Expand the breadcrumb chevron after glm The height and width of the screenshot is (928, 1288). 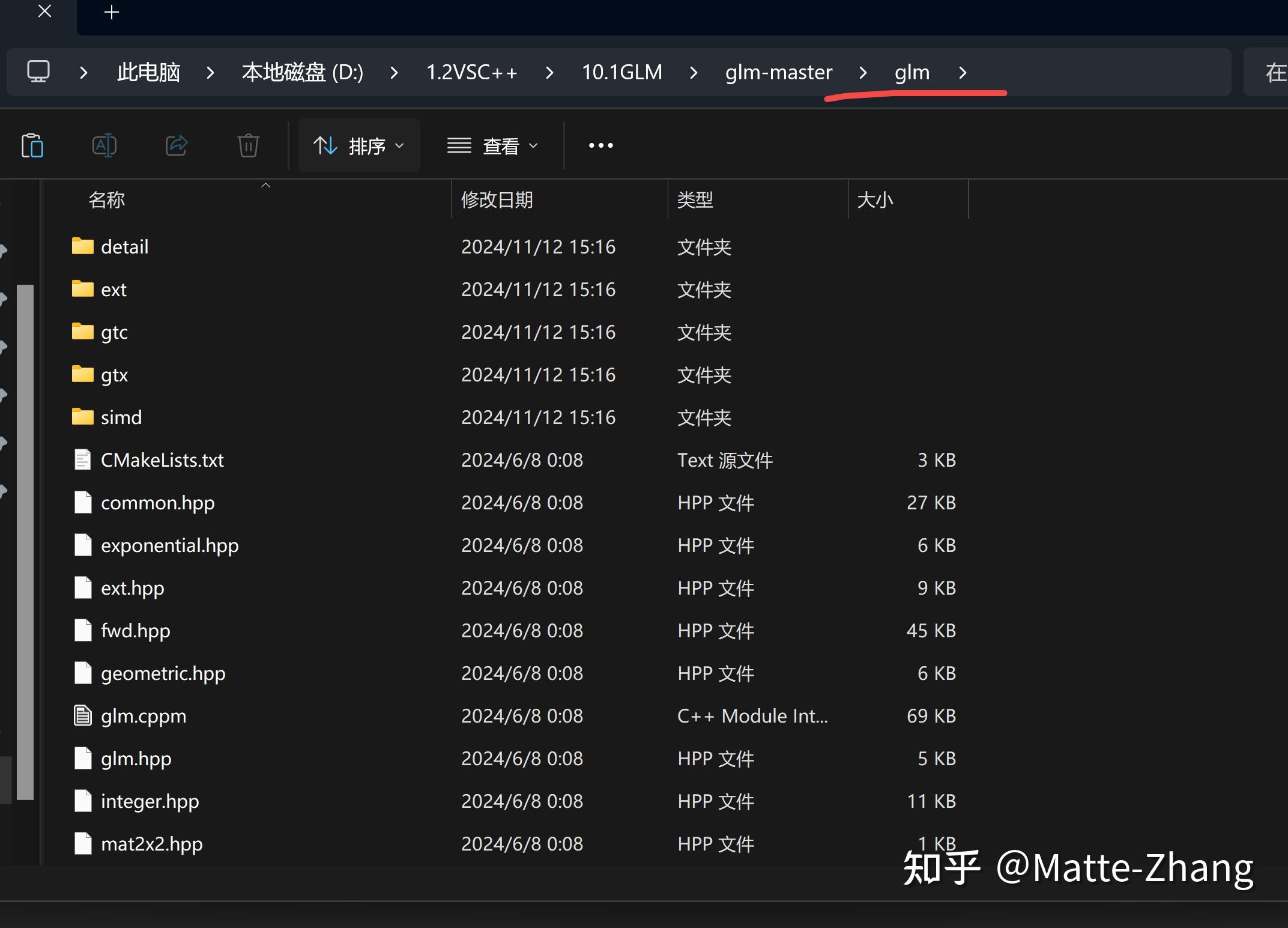[963, 72]
